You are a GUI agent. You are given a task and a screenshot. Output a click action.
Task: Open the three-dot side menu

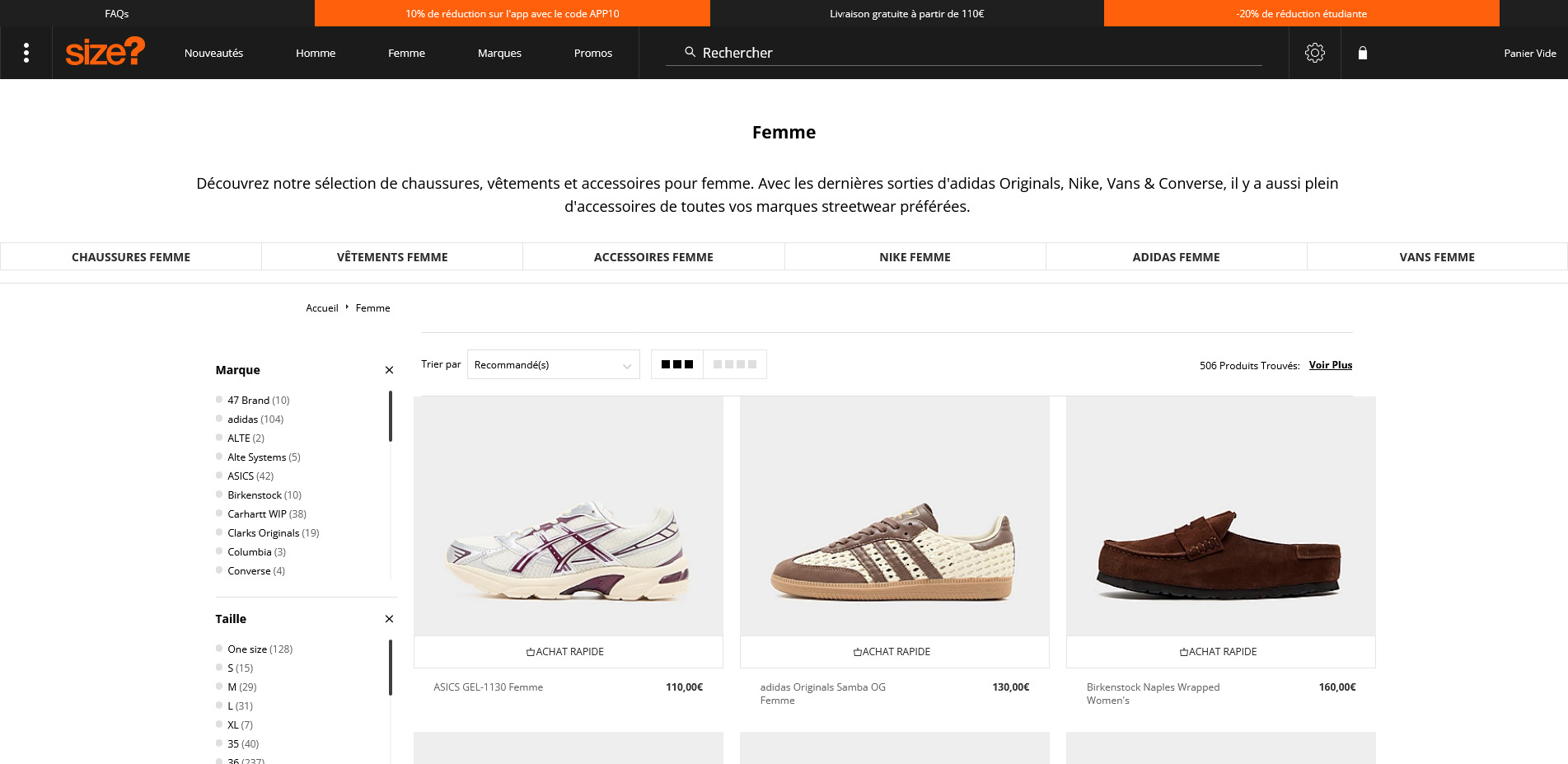pyautogui.click(x=26, y=53)
